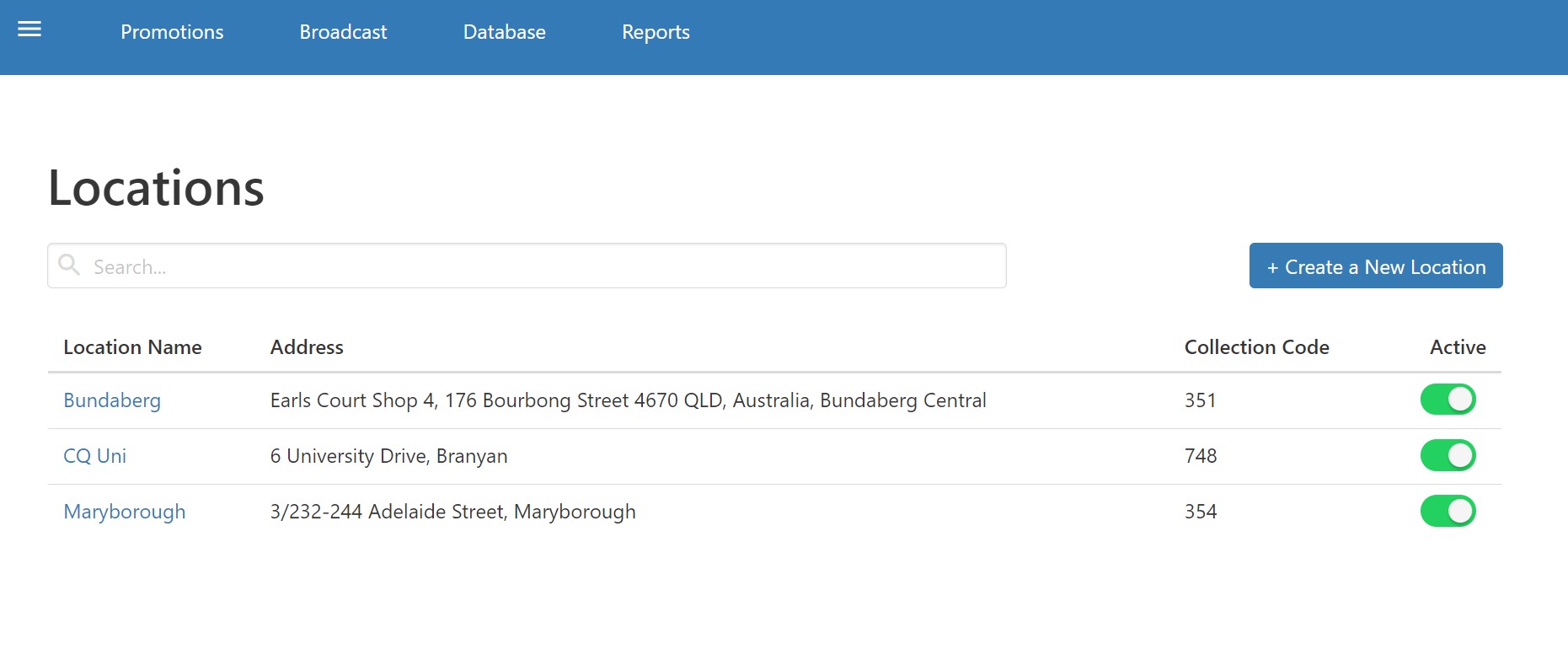Focus the Search locations field
The width and height of the screenshot is (1568, 671).
[527, 266]
